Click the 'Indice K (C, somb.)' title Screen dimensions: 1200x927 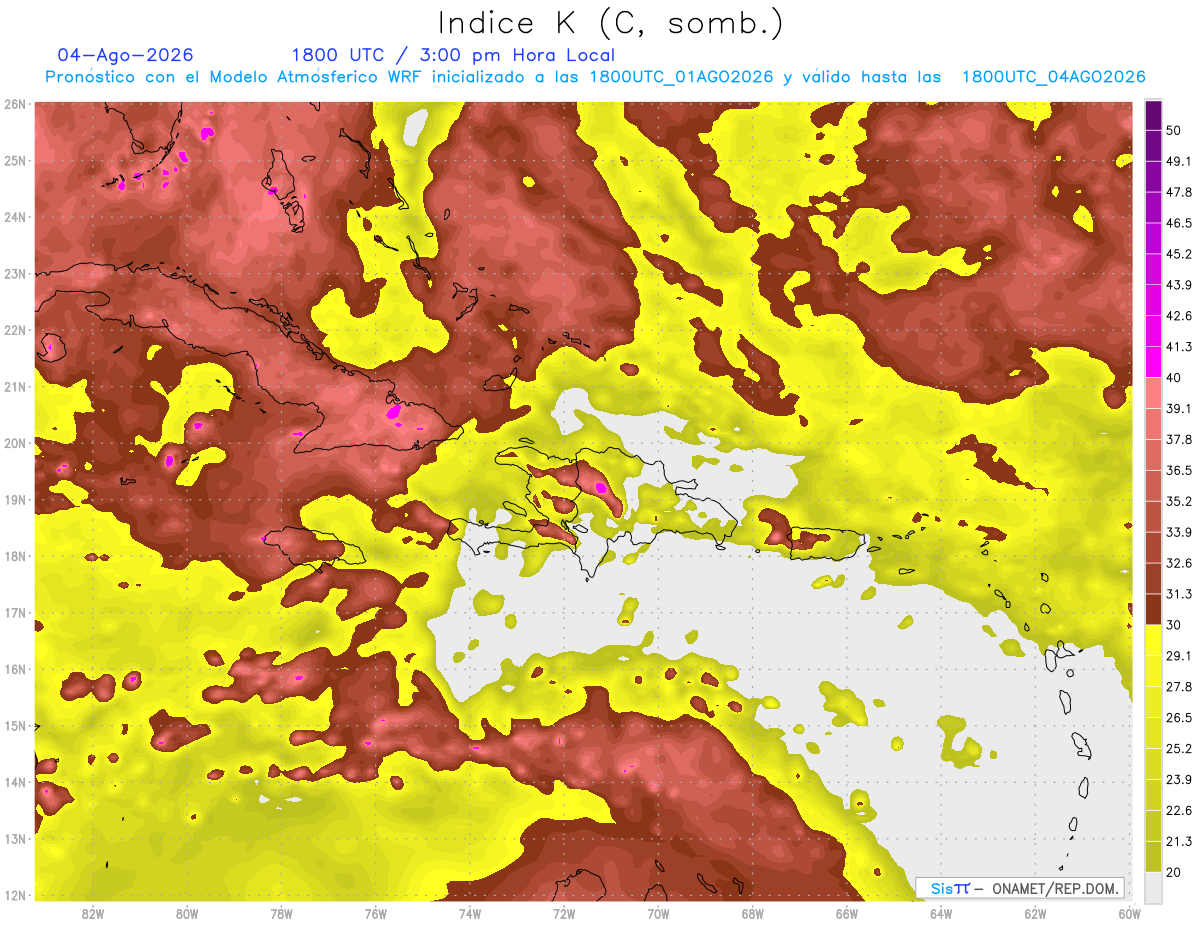(611, 24)
